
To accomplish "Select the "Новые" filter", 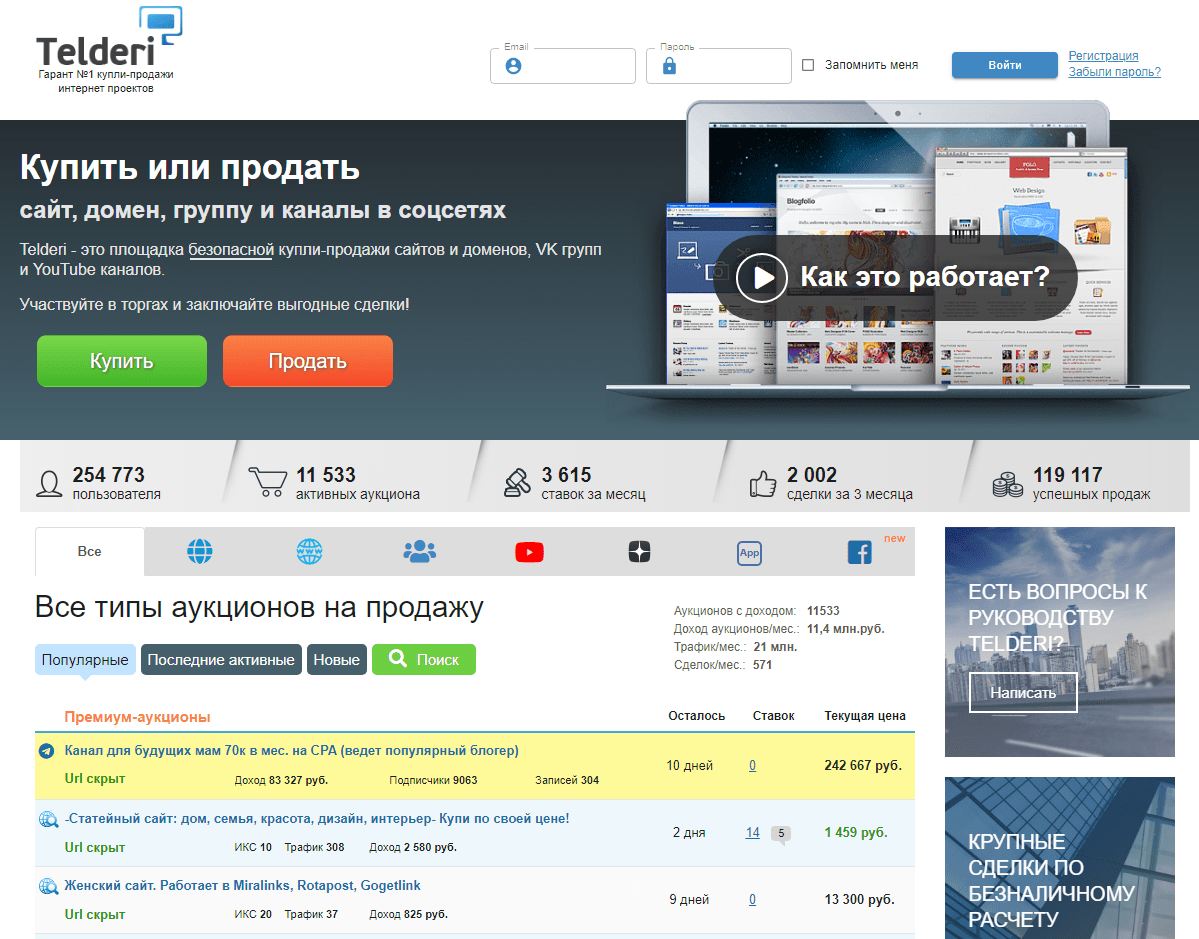I will (336, 660).
